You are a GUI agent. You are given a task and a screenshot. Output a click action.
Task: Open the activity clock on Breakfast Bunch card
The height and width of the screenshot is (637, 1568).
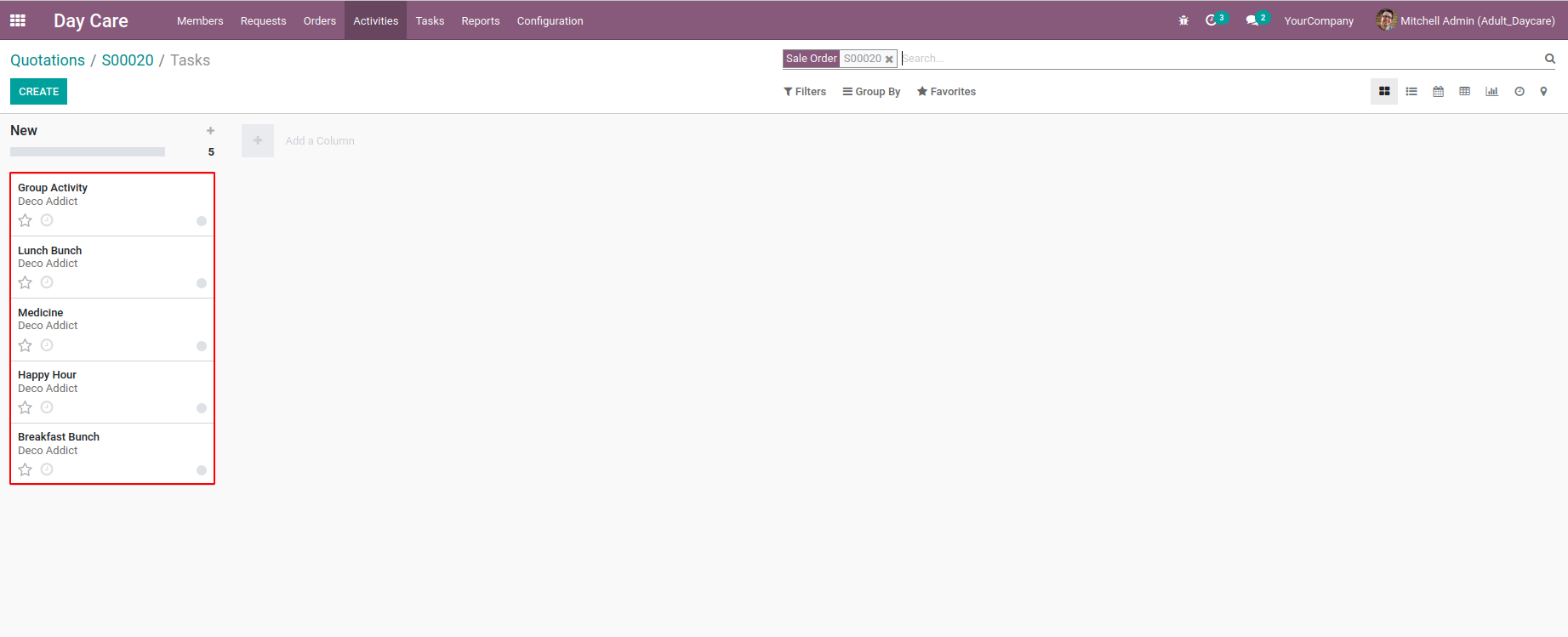47,469
